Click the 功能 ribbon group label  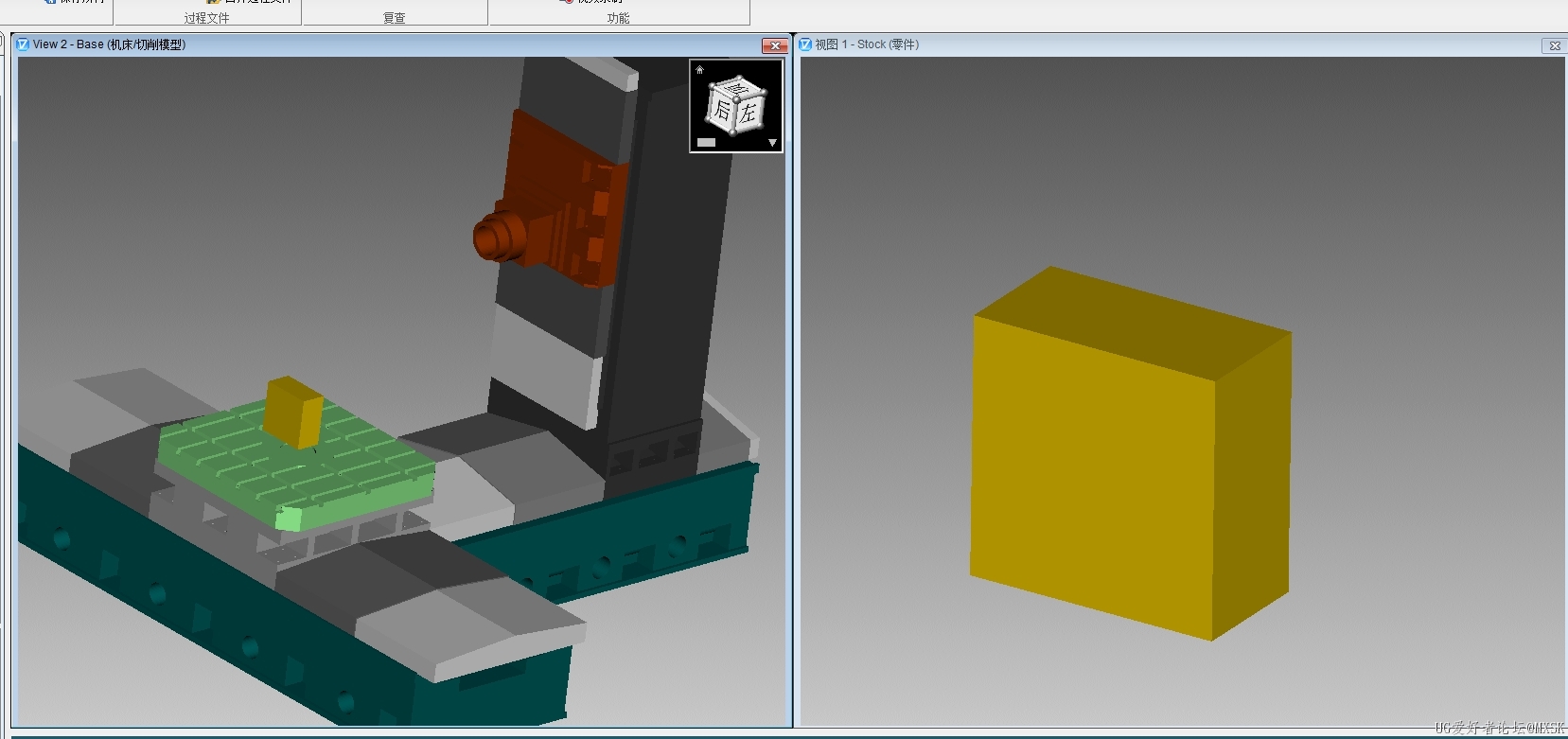[618, 18]
